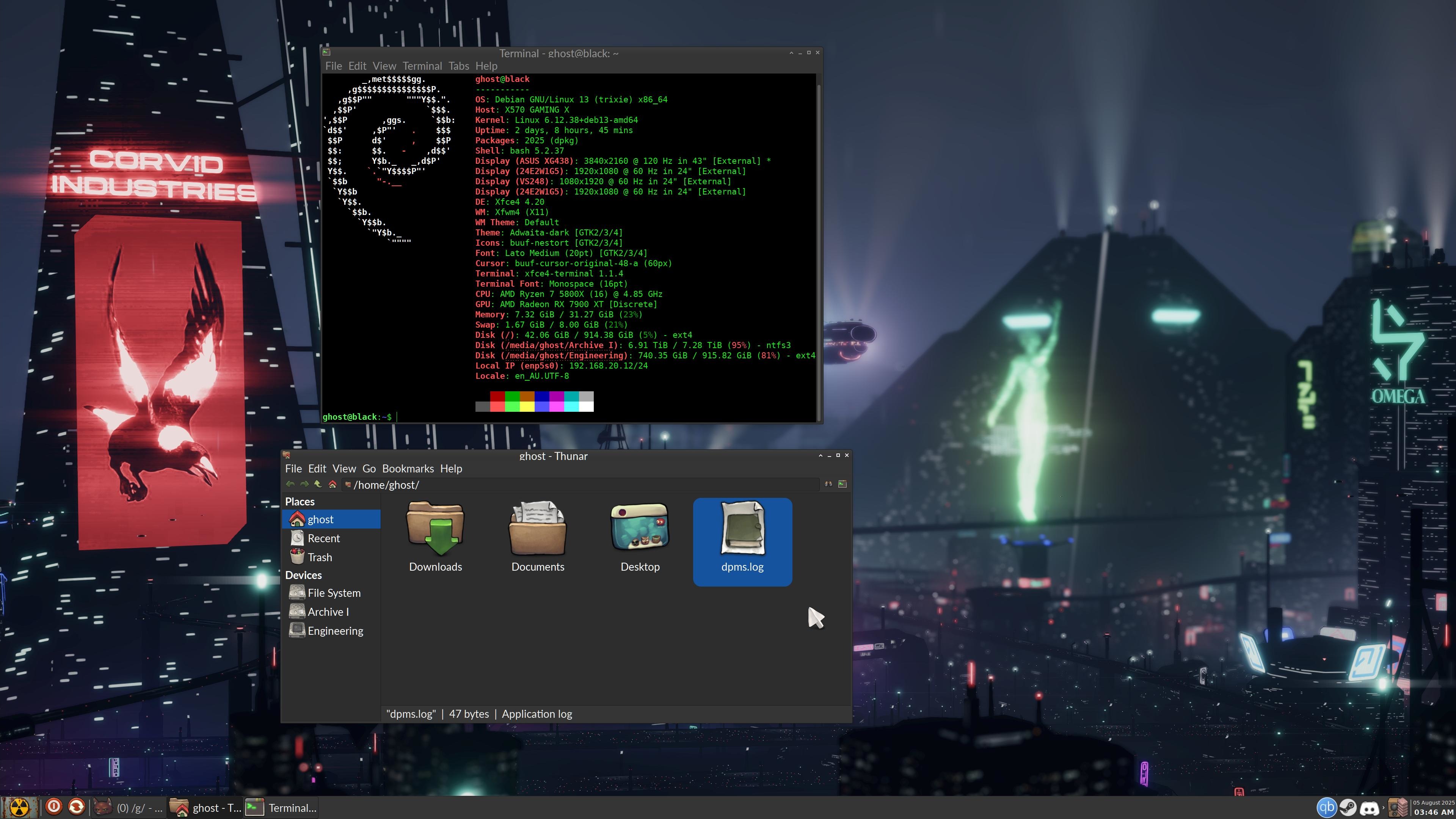Open the Discord tray icon

1369,809
